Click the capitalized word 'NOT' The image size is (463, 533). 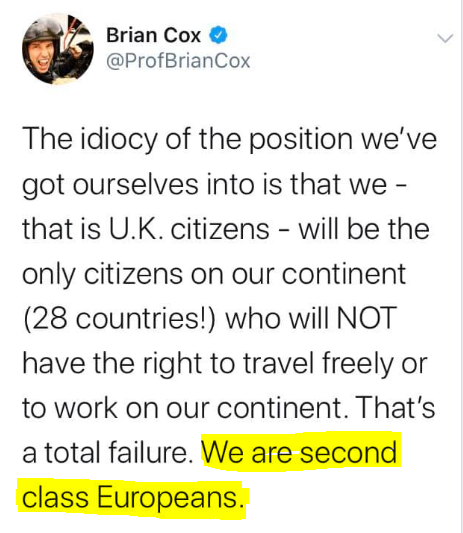366,319
